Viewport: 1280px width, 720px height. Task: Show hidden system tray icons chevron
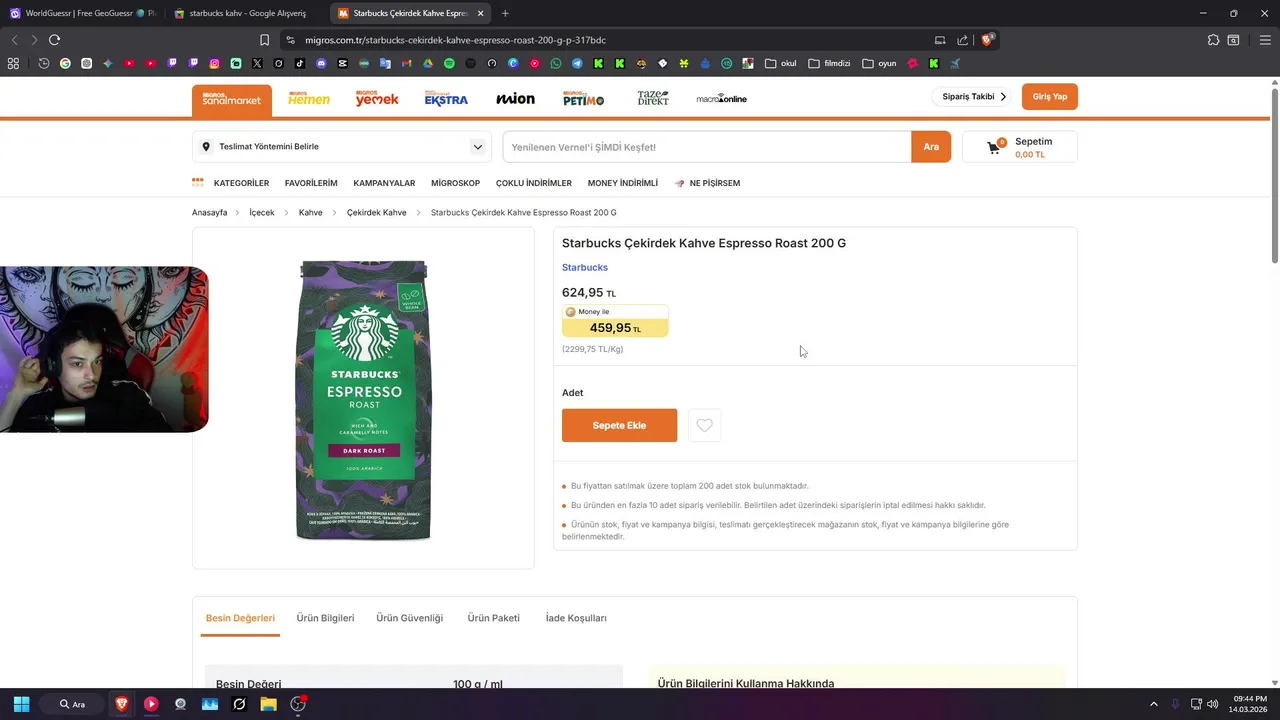(x=1153, y=704)
